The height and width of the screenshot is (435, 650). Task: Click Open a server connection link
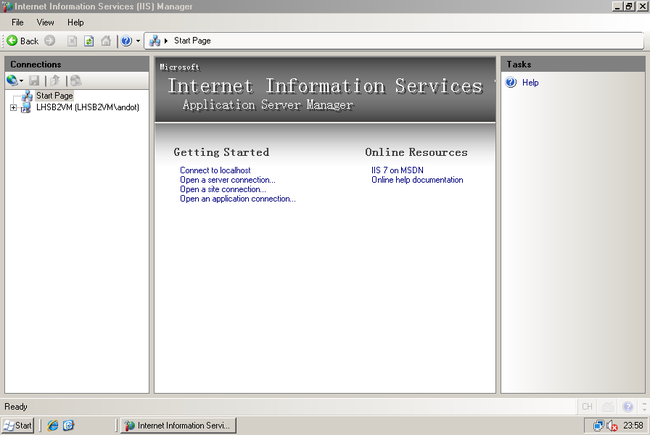(x=227, y=180)
